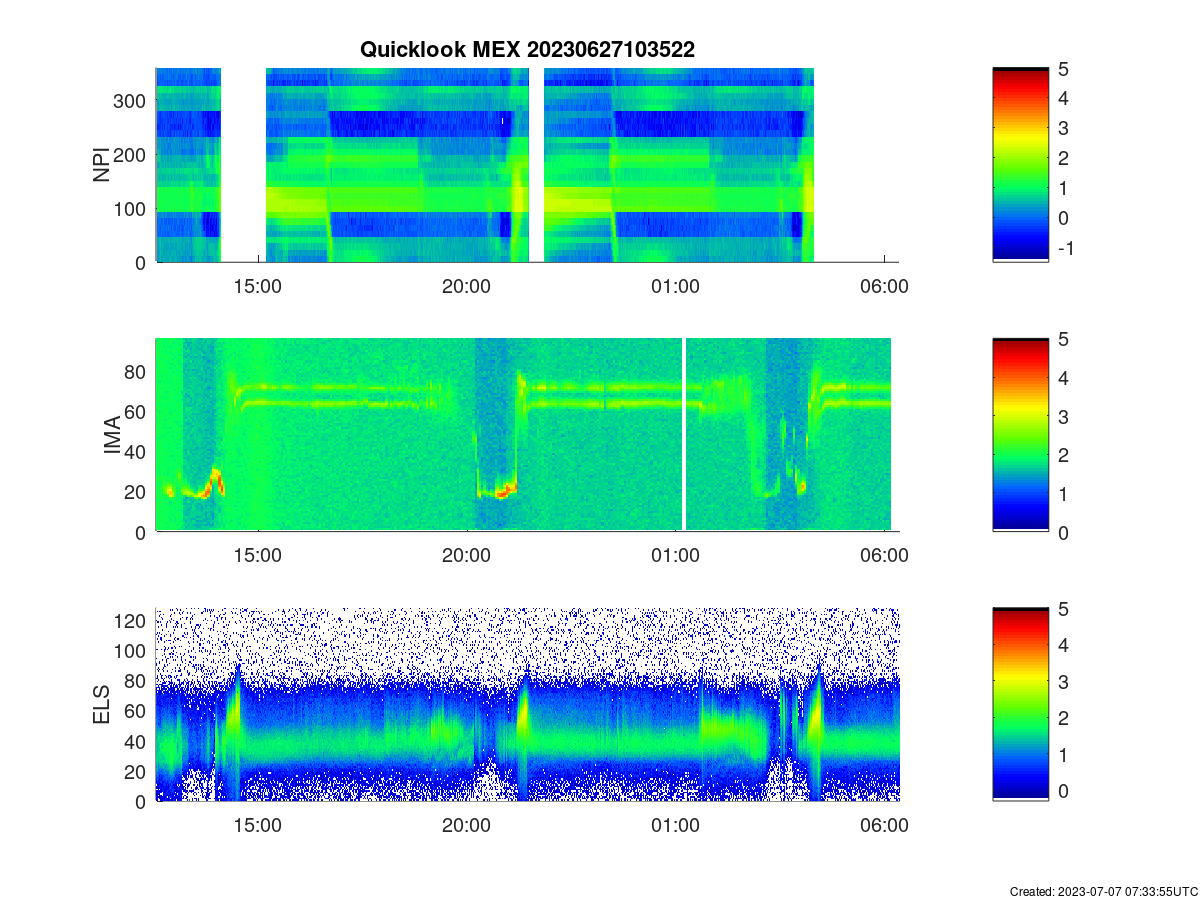Click the 01:00 tick under the ELS panel
The width and height of the screenshot is (1200, 900).
click(675, 825)
